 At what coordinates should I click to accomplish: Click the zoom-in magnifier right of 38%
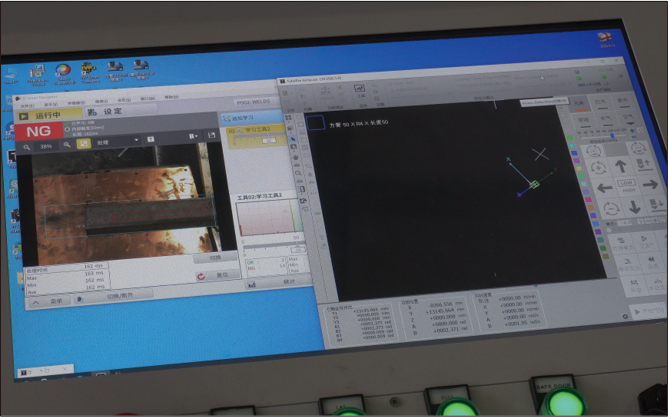coord(67,145)
